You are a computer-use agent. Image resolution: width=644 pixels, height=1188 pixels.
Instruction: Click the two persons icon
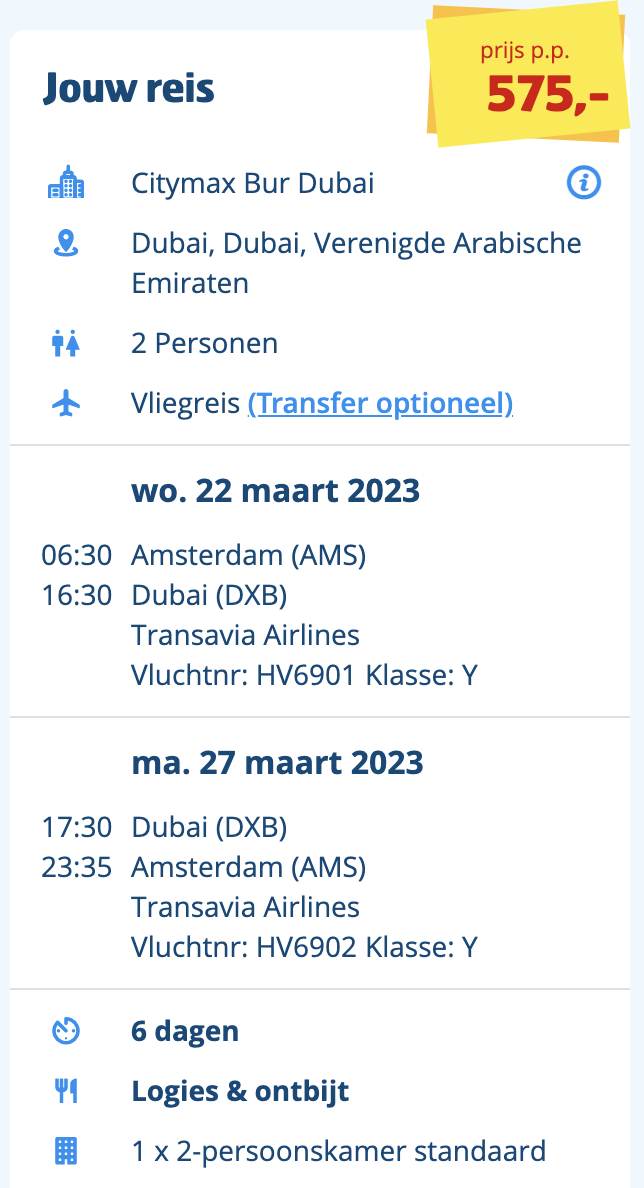point(66,344)
